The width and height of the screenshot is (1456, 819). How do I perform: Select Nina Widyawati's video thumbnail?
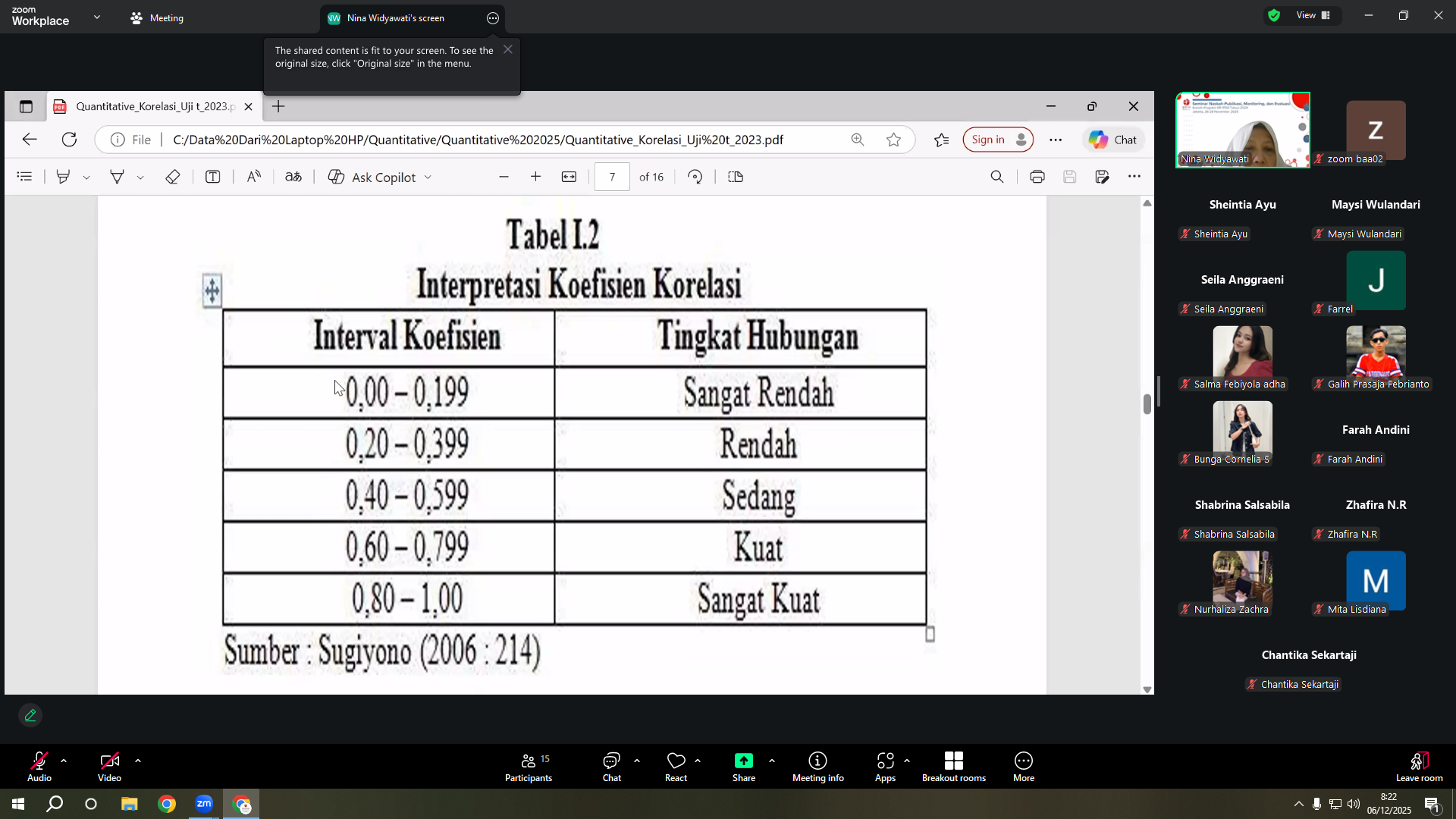click(1242, 130)
